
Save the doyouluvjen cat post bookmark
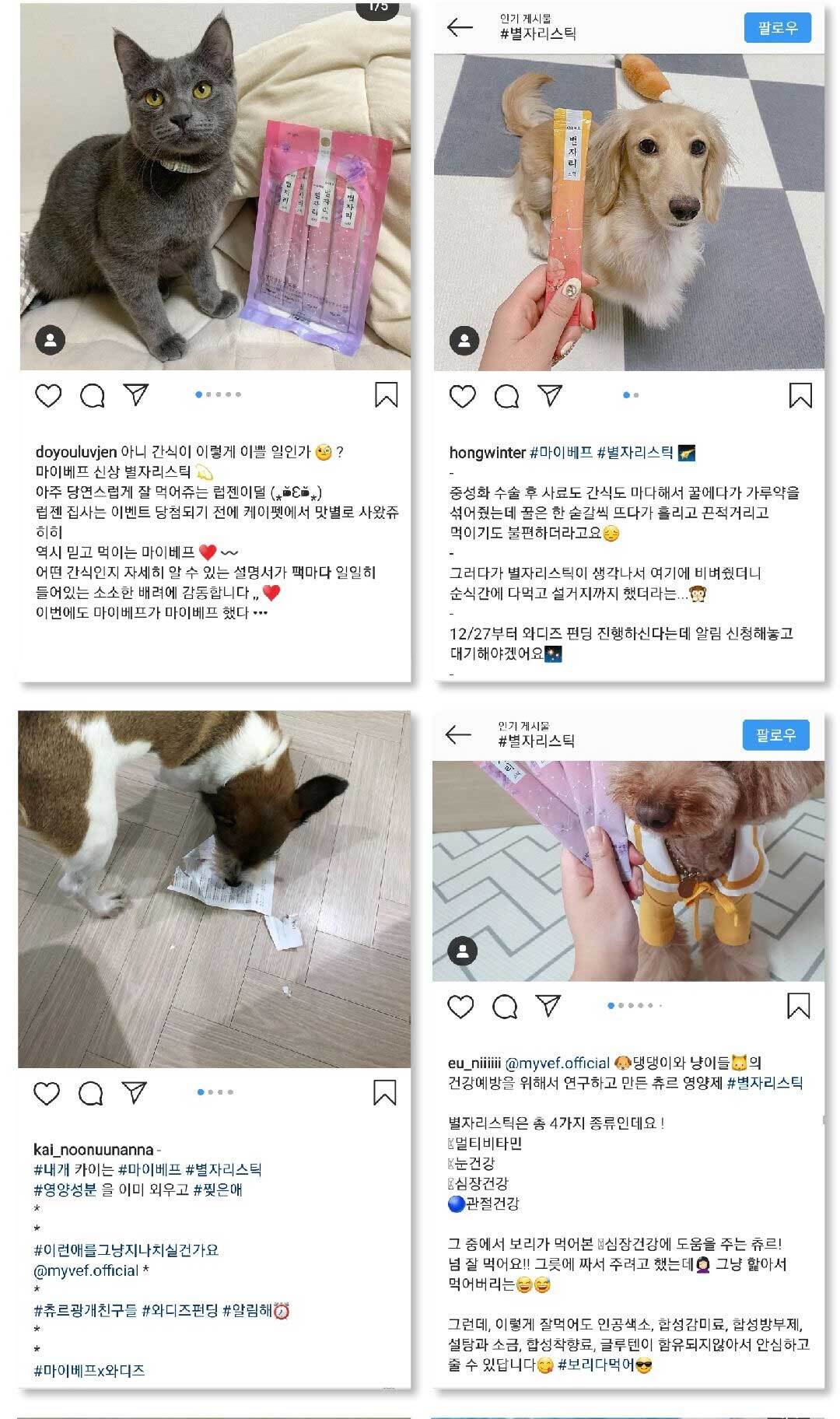point(387,394)
